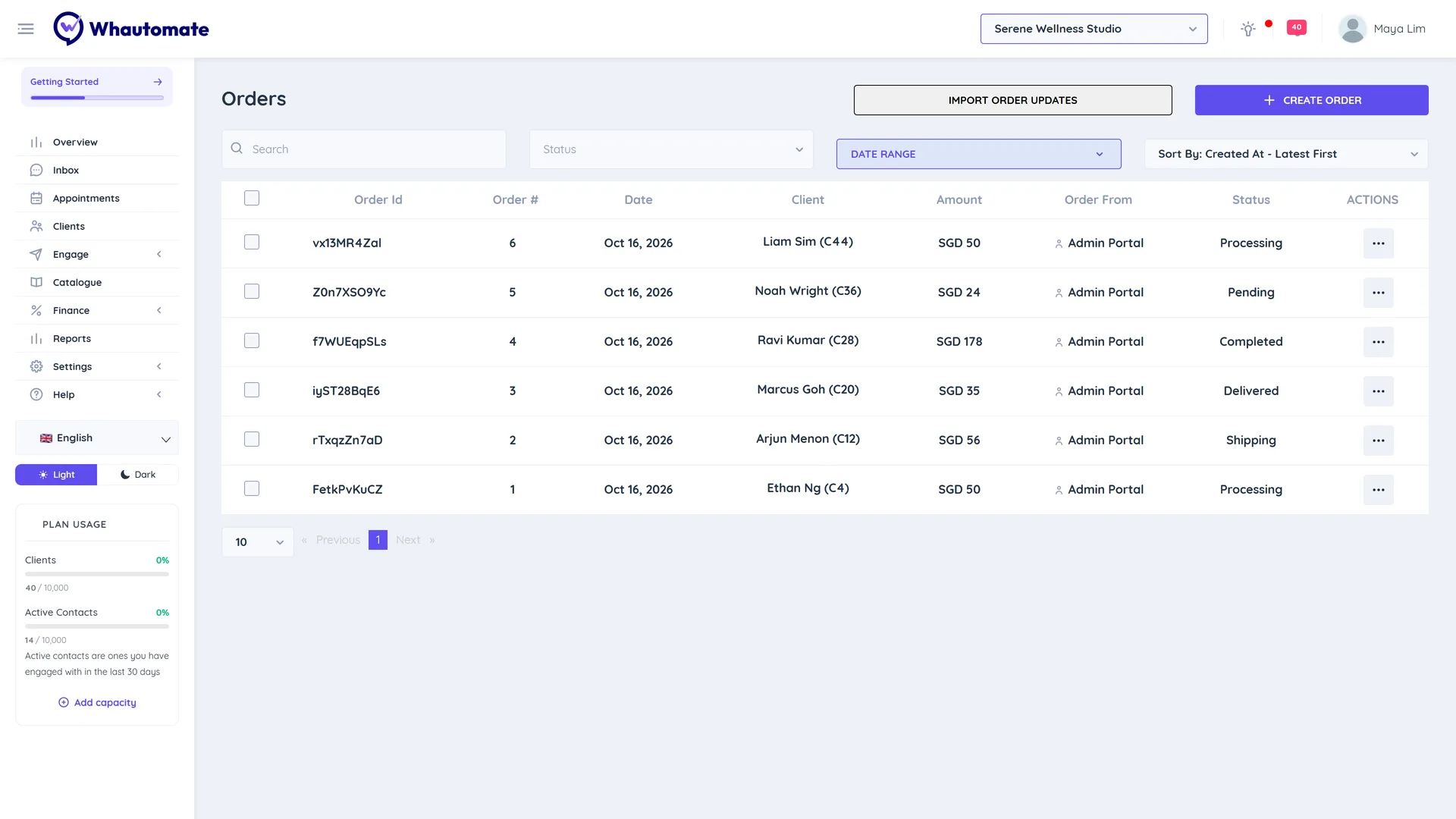Open the Overview chart icon
The image size is (1456, 819).
36,143
